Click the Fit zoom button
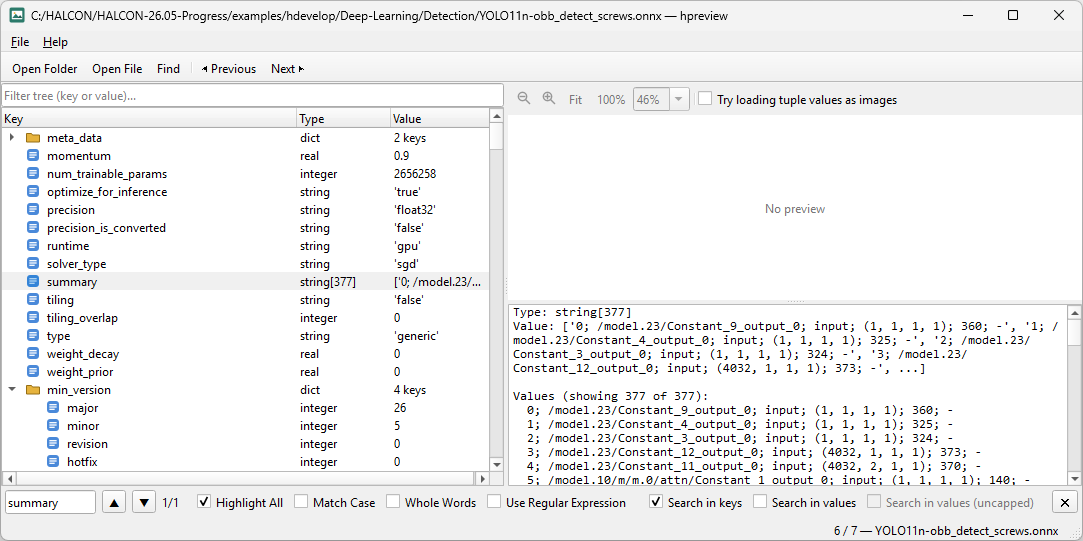The image size is (1083, 541). pos(575,99)
